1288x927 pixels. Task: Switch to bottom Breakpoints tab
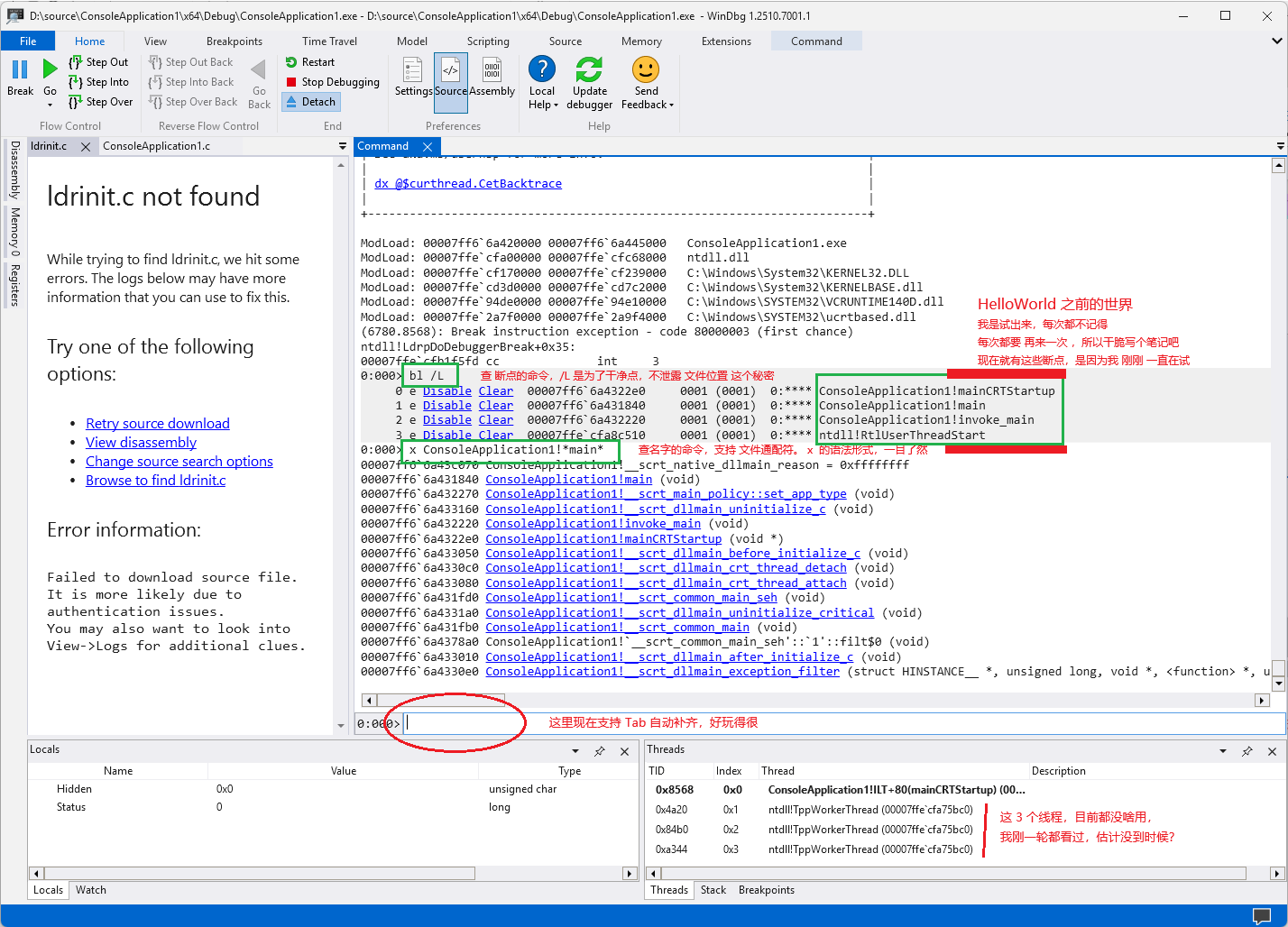[767, 890]
